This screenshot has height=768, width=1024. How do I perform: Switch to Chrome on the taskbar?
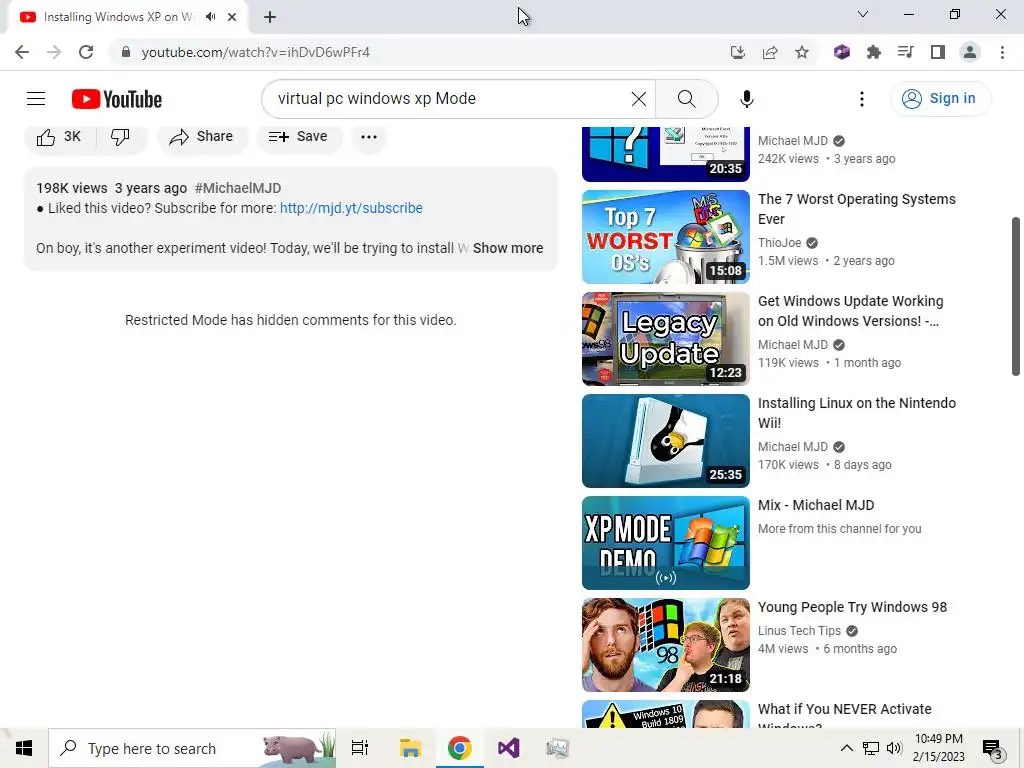(x=459, y=748)
